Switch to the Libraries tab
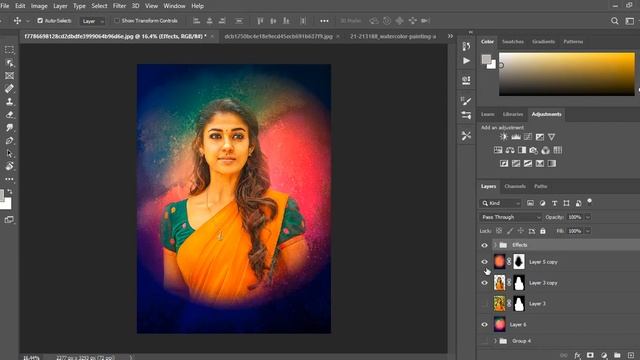This screenshot has width=640, height=360. click(x=513, y=114)
